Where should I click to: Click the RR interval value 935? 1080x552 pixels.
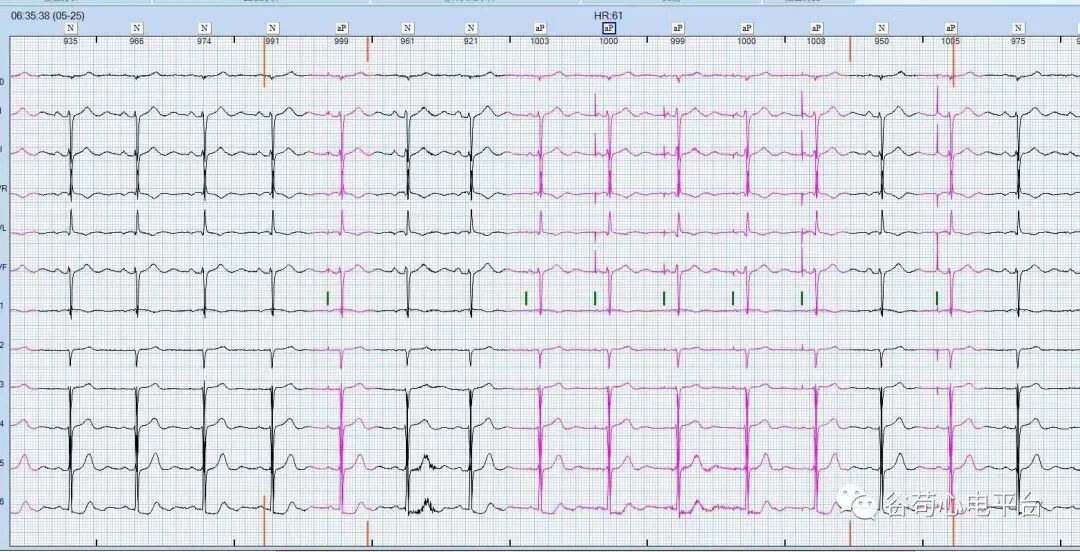click(70, 41)
